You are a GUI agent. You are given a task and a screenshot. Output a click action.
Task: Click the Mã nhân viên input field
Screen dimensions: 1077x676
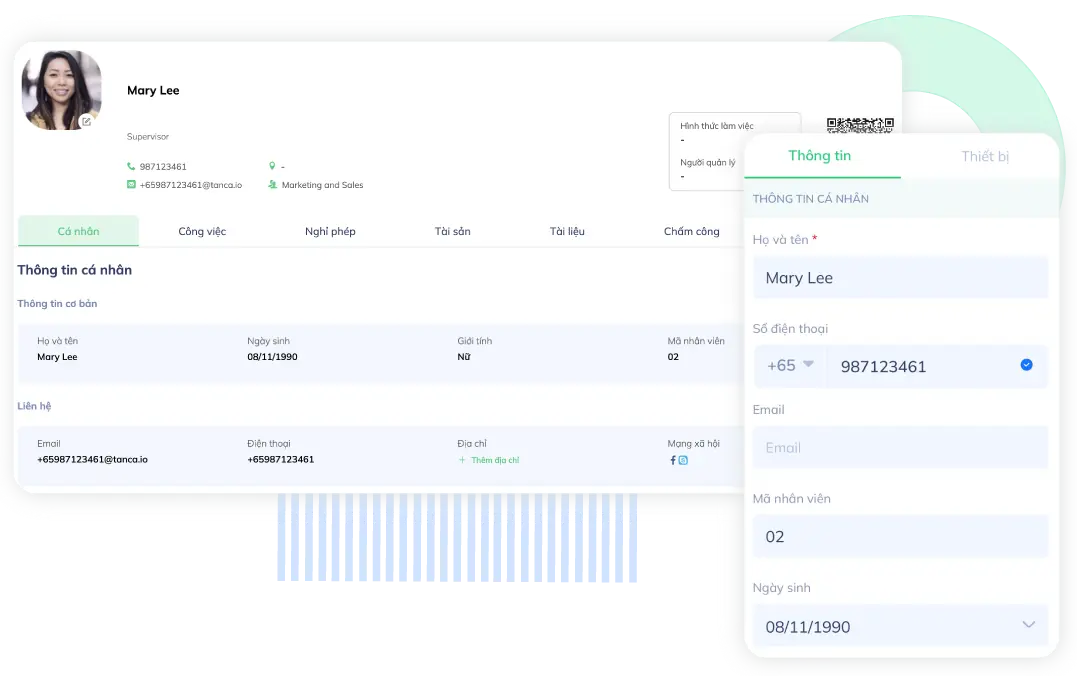click(900, 537)
